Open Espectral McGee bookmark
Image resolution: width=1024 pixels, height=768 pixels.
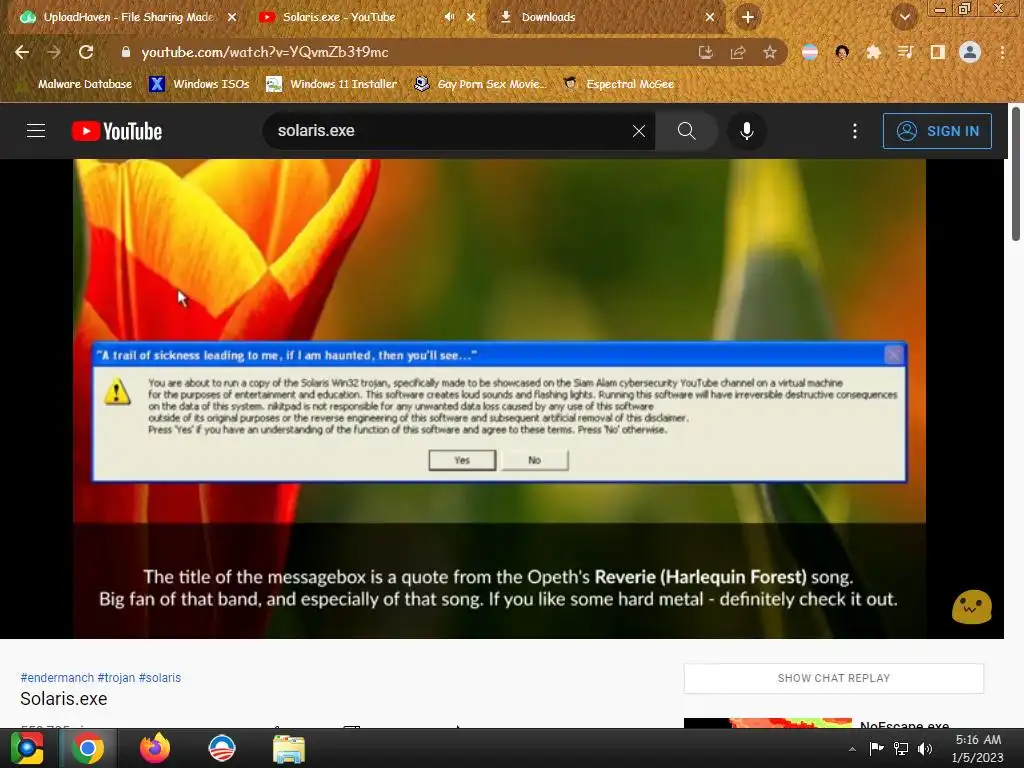point(618,84)
